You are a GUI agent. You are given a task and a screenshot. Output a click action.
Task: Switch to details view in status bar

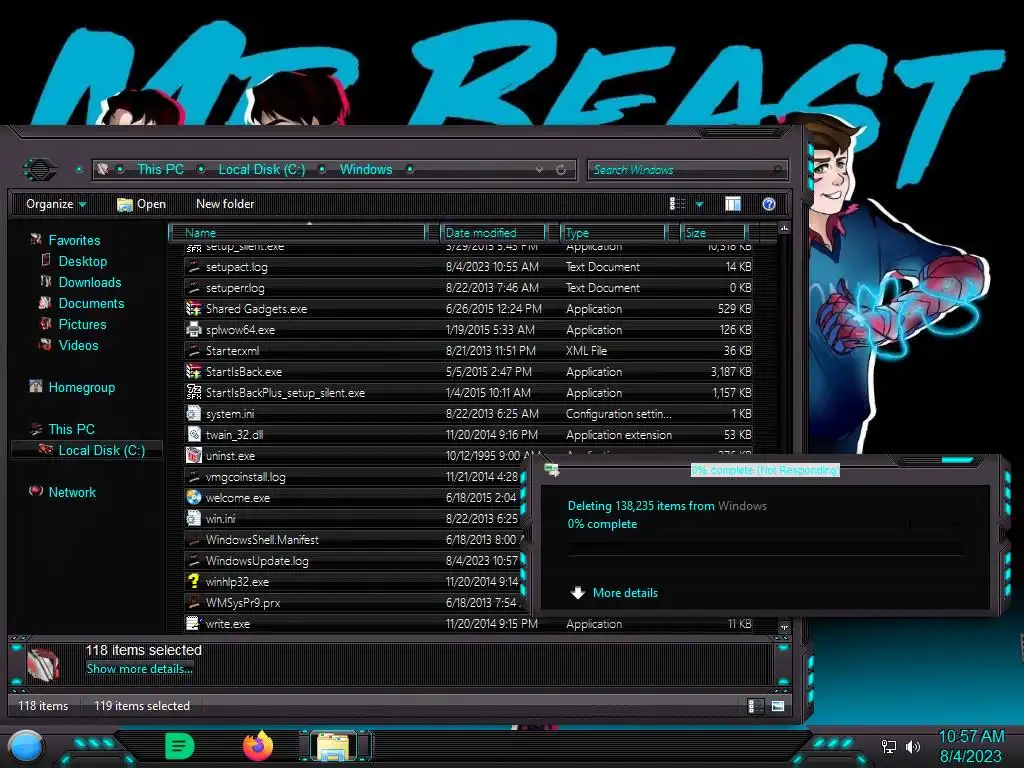pyautogui.click(x=756, y=706)
